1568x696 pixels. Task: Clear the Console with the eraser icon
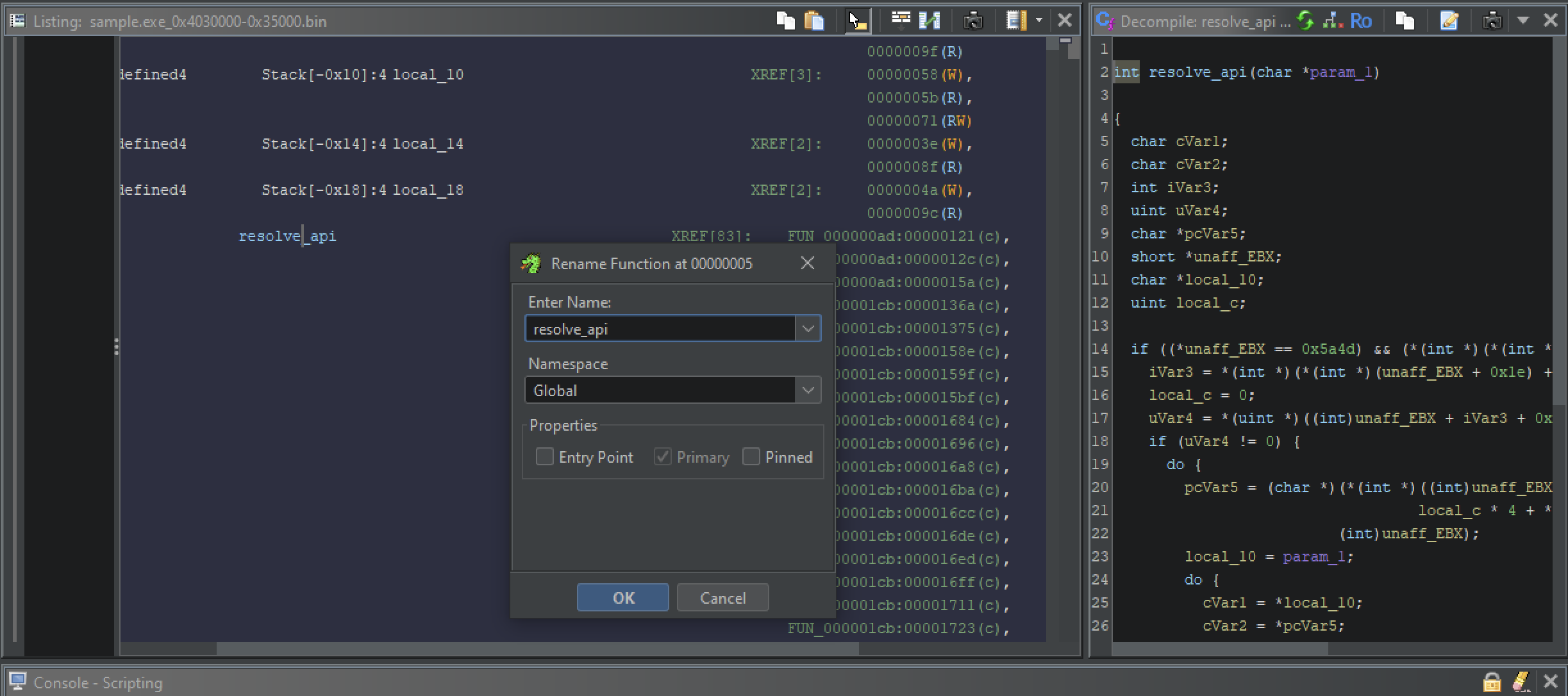[x=1521, y=681]
